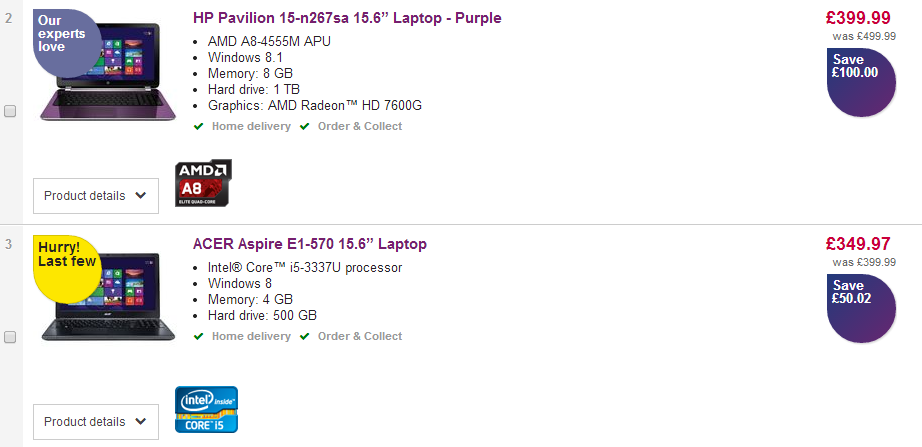This screenshot has height=447, width=922.
Task: Click the Save £50.02 purple circle
Action: click(861, 308)
